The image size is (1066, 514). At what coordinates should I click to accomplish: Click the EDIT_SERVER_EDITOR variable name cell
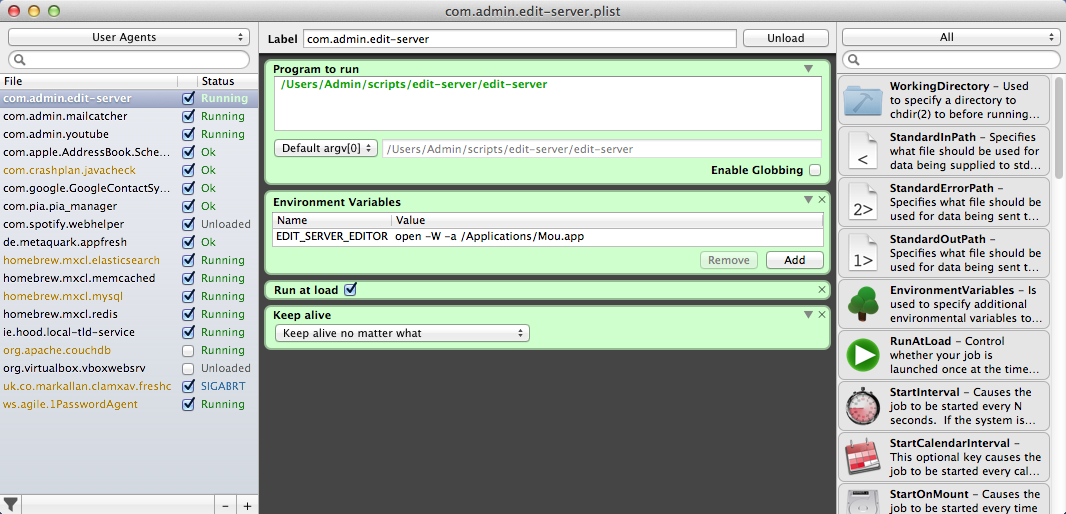[332, 237]
